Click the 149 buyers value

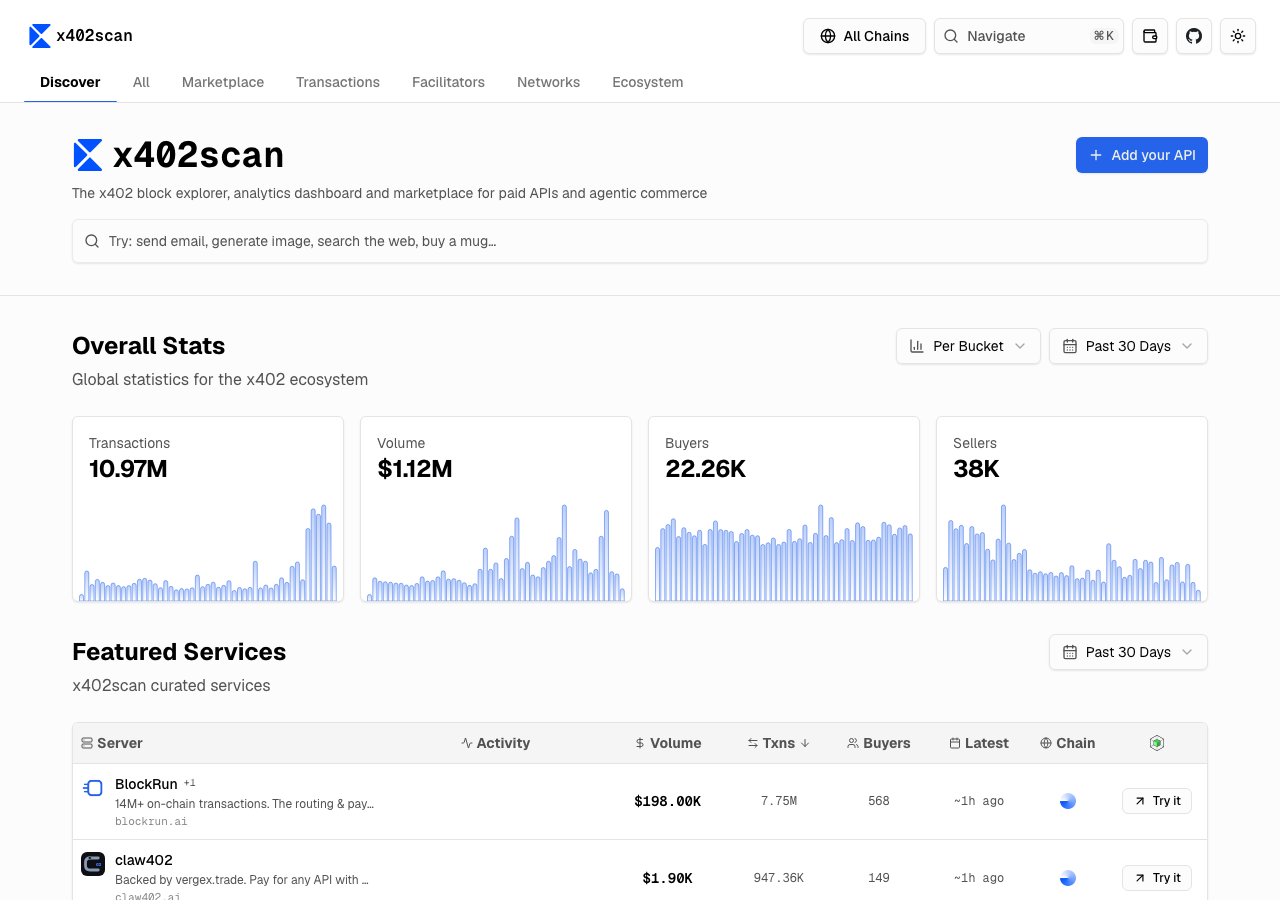click(879, 878)
